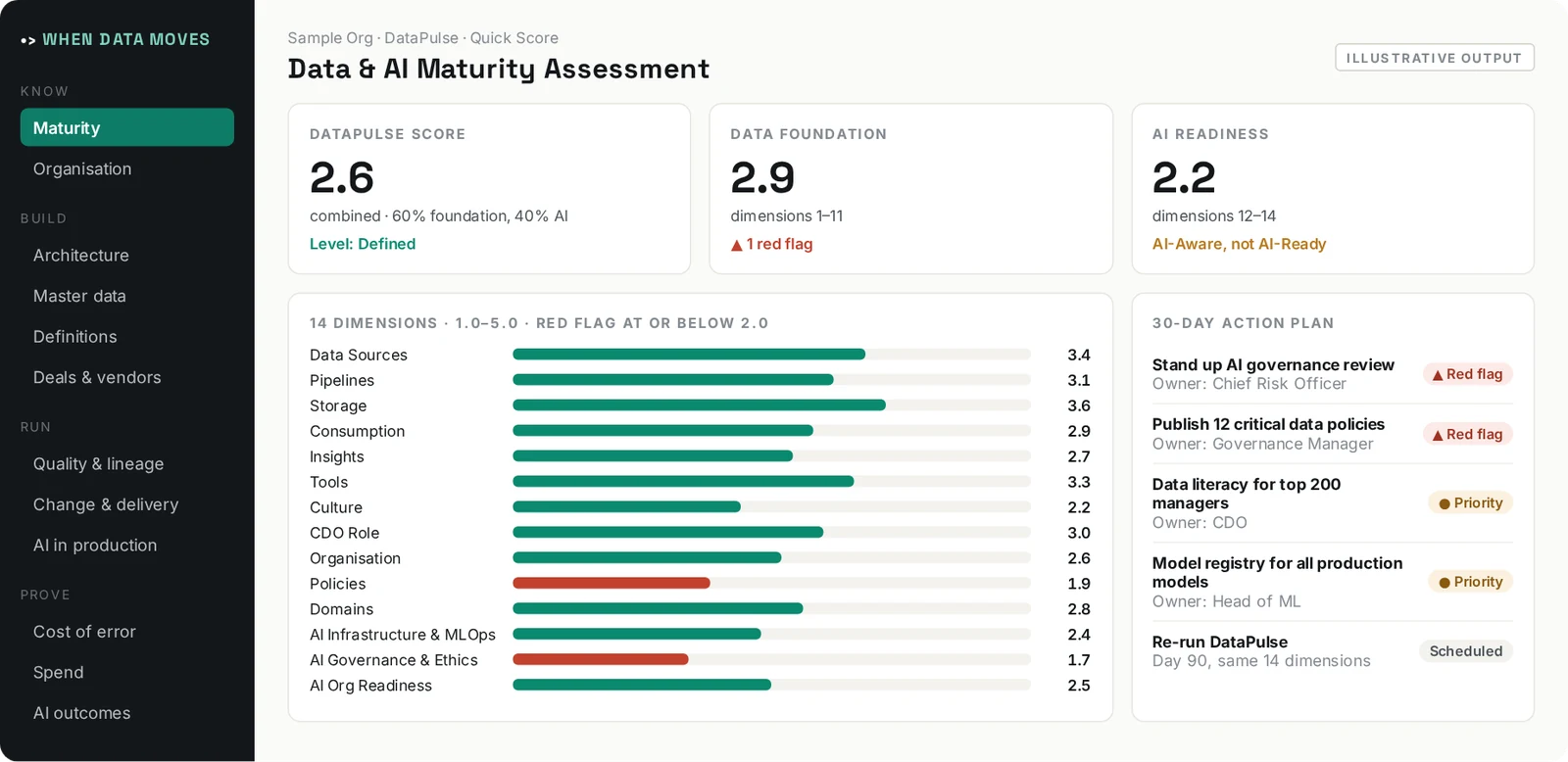The height and width of the screenshot is (762, 1568).
Task: Click Red flag badge for data policies
Action: 1468,434
